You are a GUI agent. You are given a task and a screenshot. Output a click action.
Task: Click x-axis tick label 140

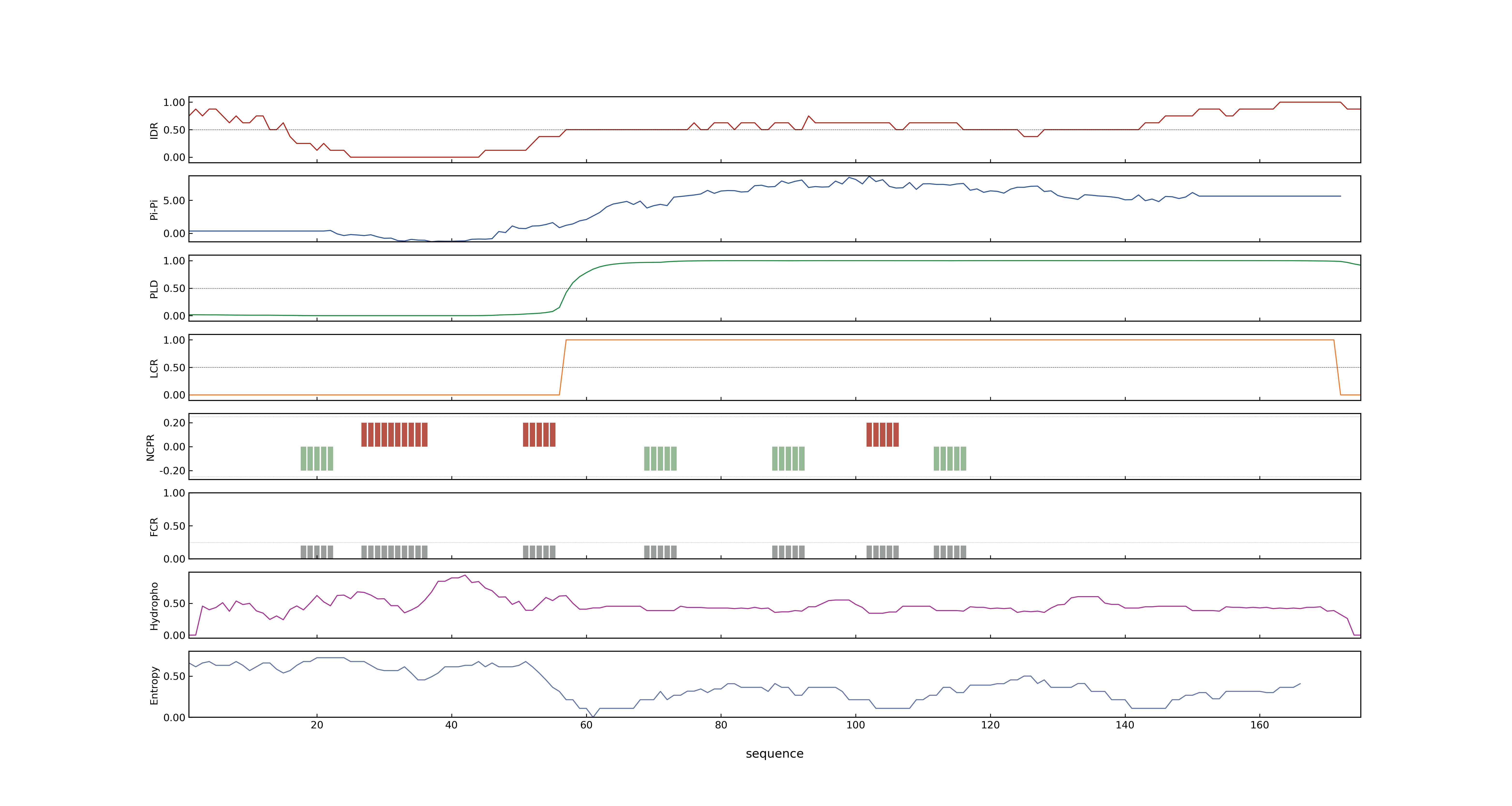point(1125,725)
